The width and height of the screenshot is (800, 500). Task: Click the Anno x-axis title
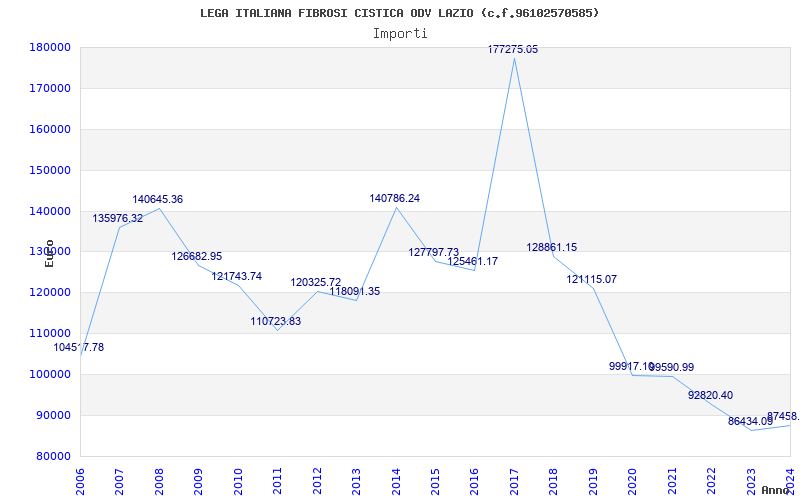776,490
